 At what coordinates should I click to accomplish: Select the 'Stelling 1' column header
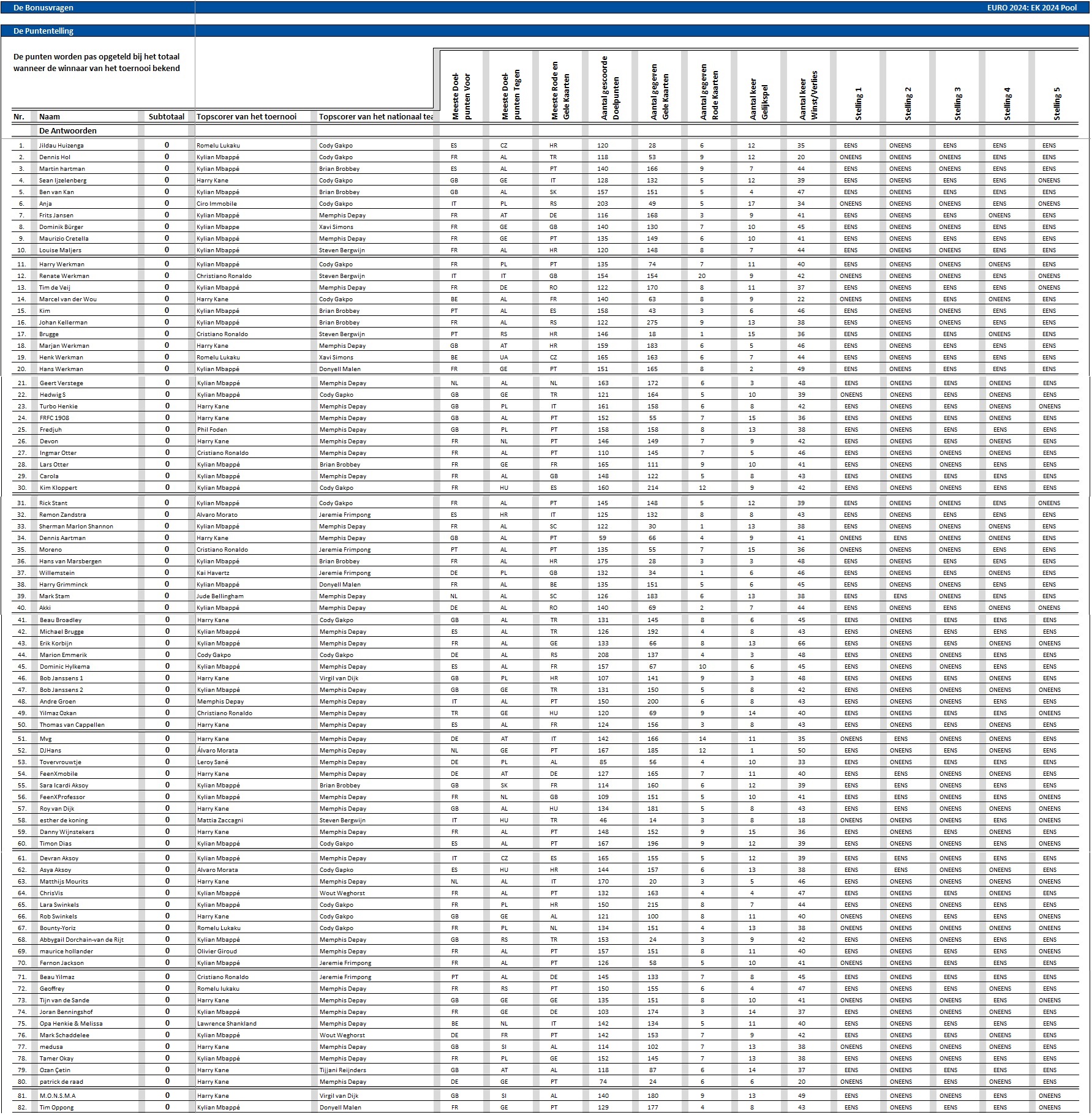858,103
